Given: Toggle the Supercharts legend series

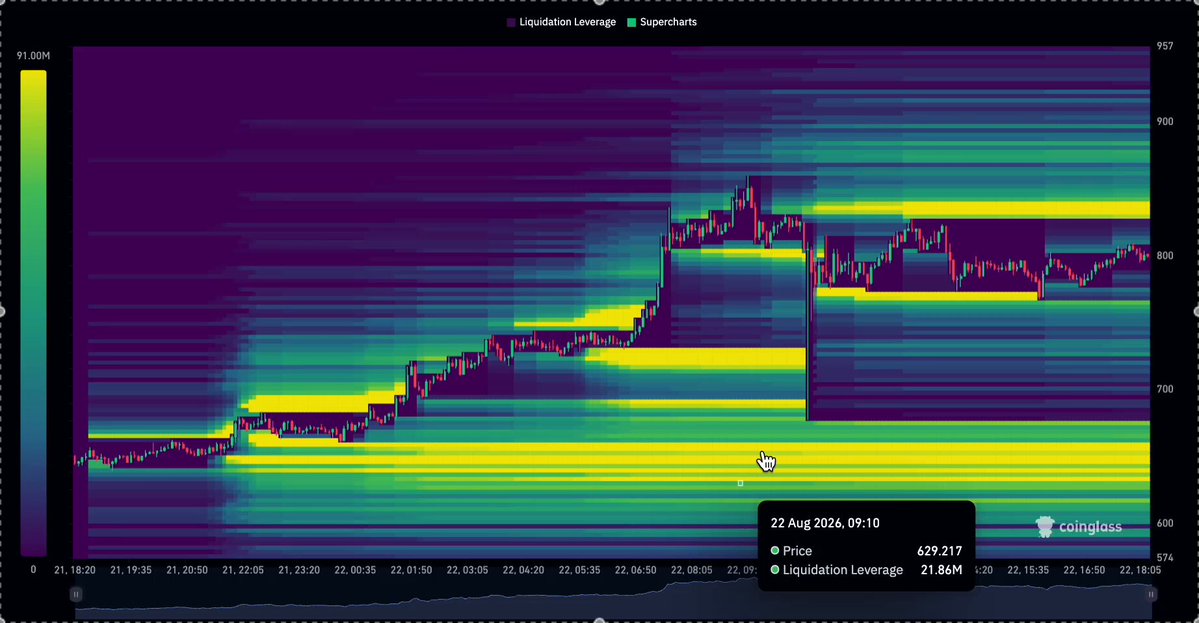Looking at the screenshot, I should [x=662, y=22].
